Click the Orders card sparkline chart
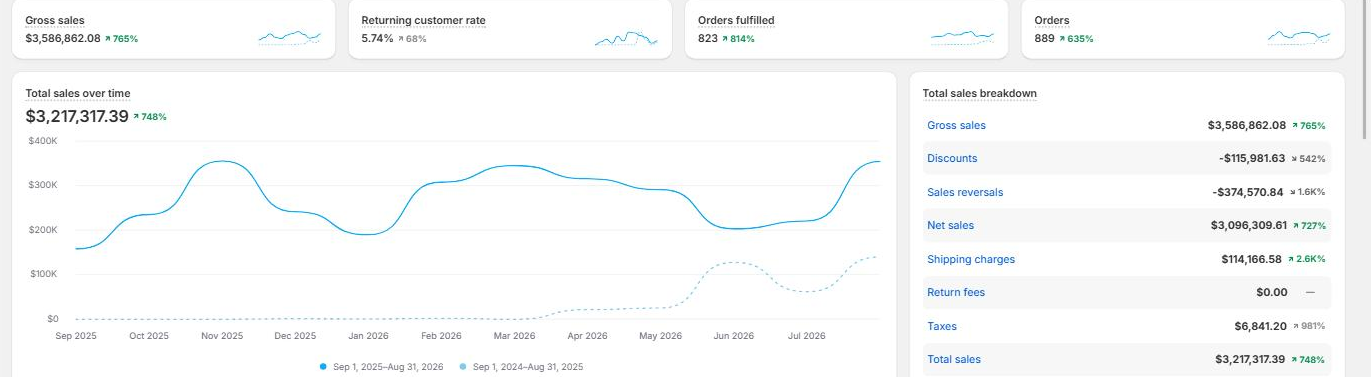 click(1299, 38)
